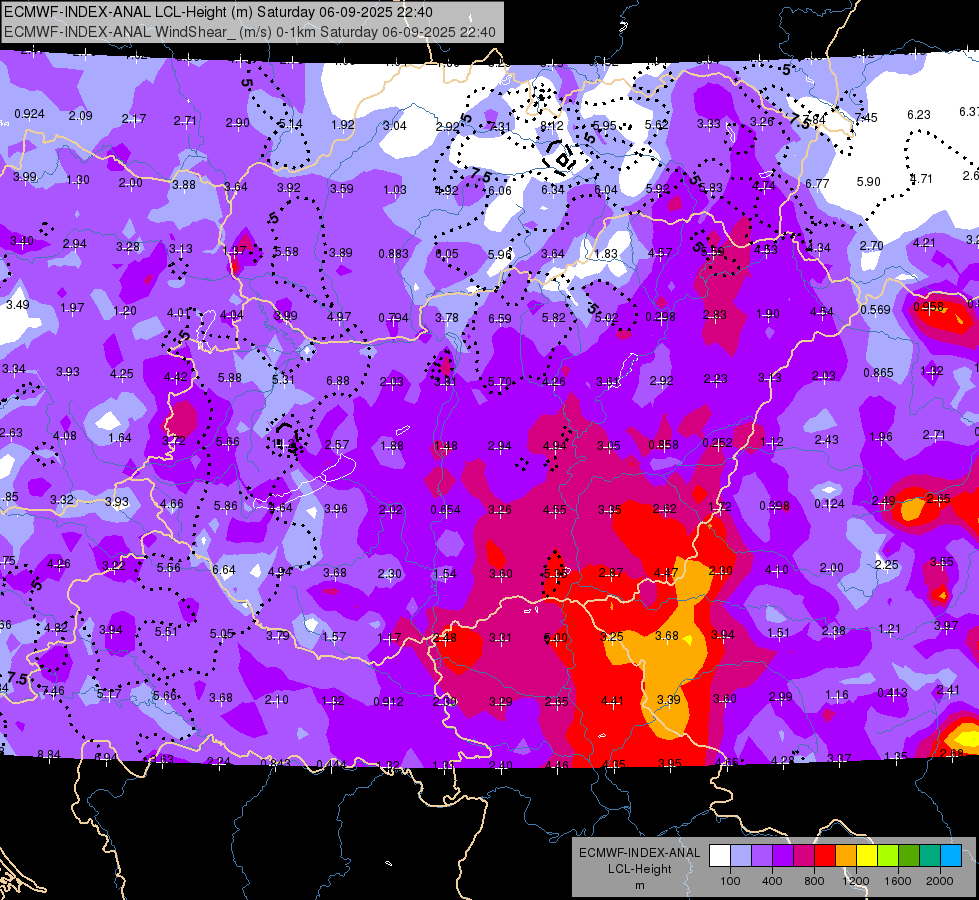Select the grid value 8.84
Screen dimensions: 979x900
[49, 754]
